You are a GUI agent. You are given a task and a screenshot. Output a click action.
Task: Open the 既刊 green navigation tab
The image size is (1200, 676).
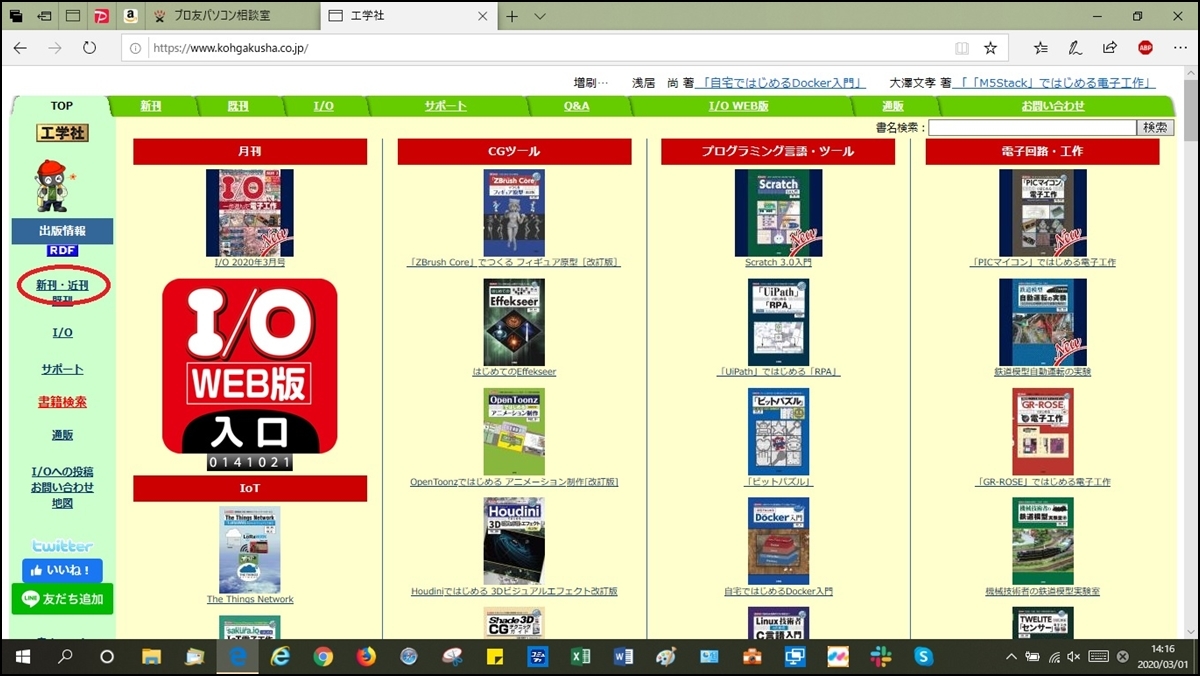point(237,106)
